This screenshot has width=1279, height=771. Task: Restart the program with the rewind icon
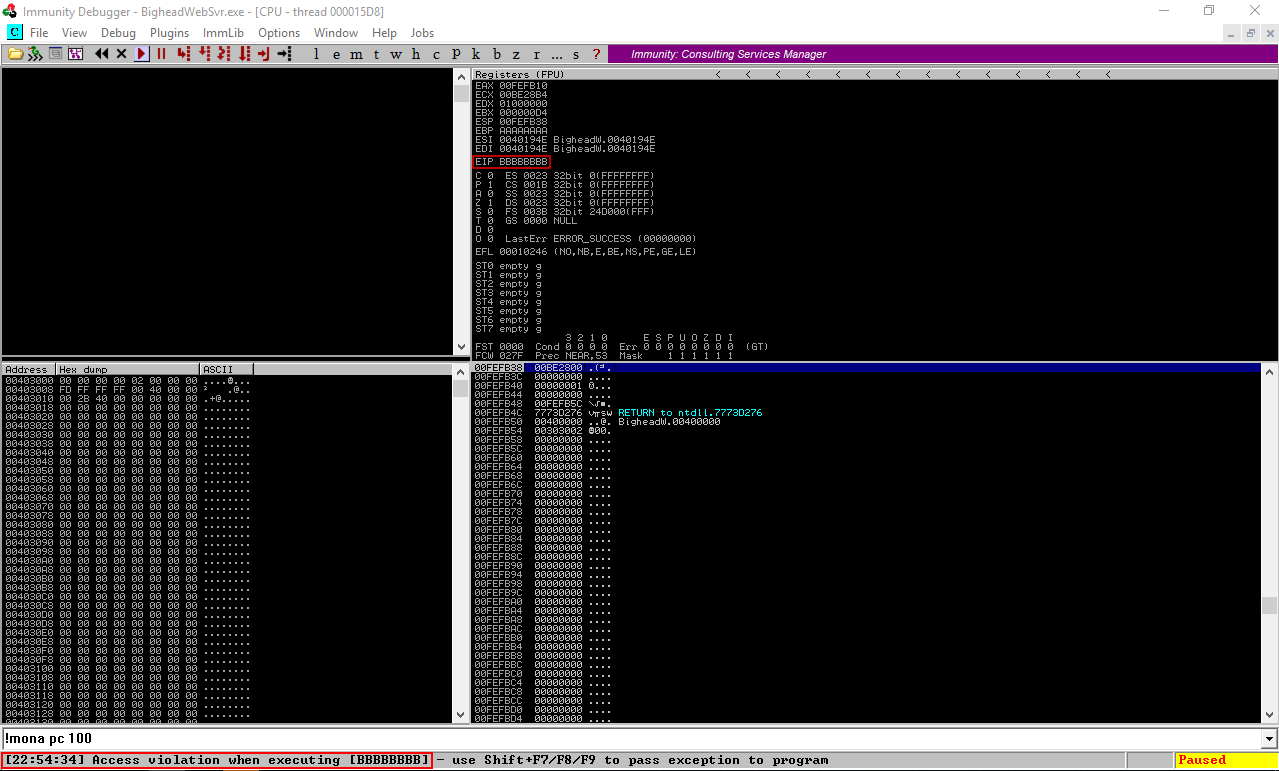[101, 54]
